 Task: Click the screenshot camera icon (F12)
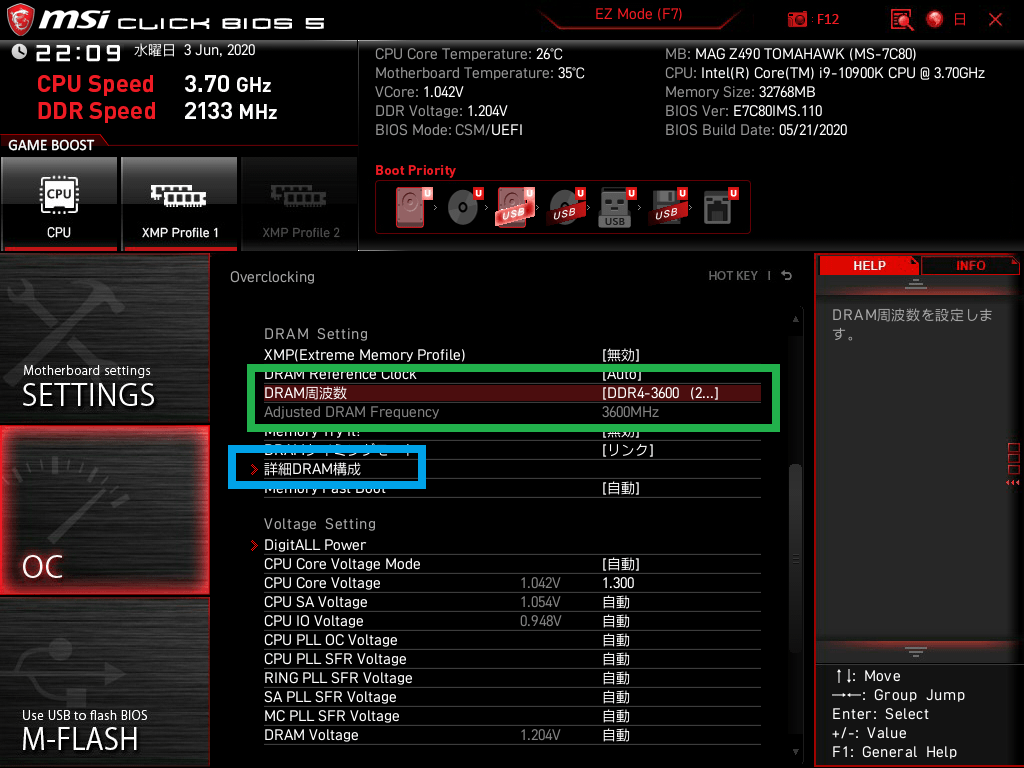click(797, 19)
